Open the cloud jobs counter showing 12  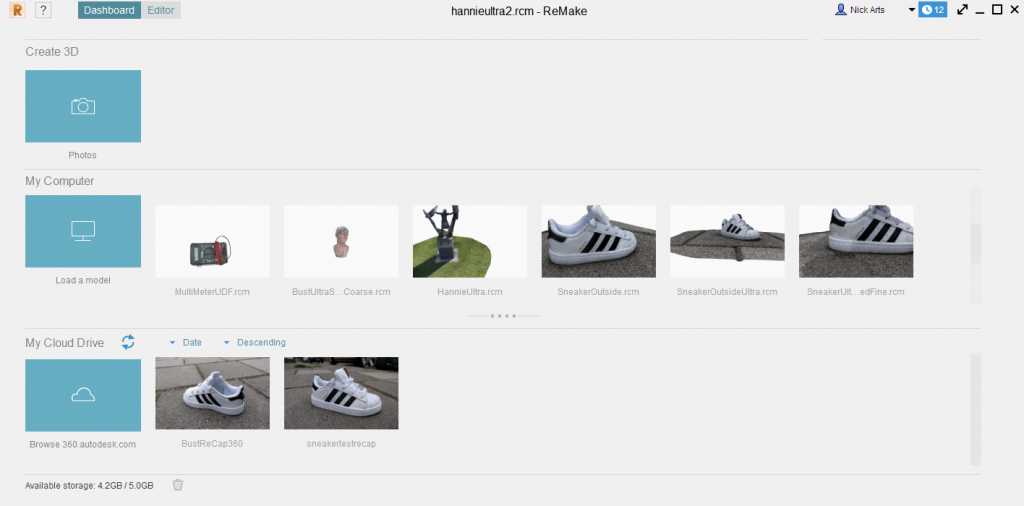pyautogui.click(x=933, y=10)
